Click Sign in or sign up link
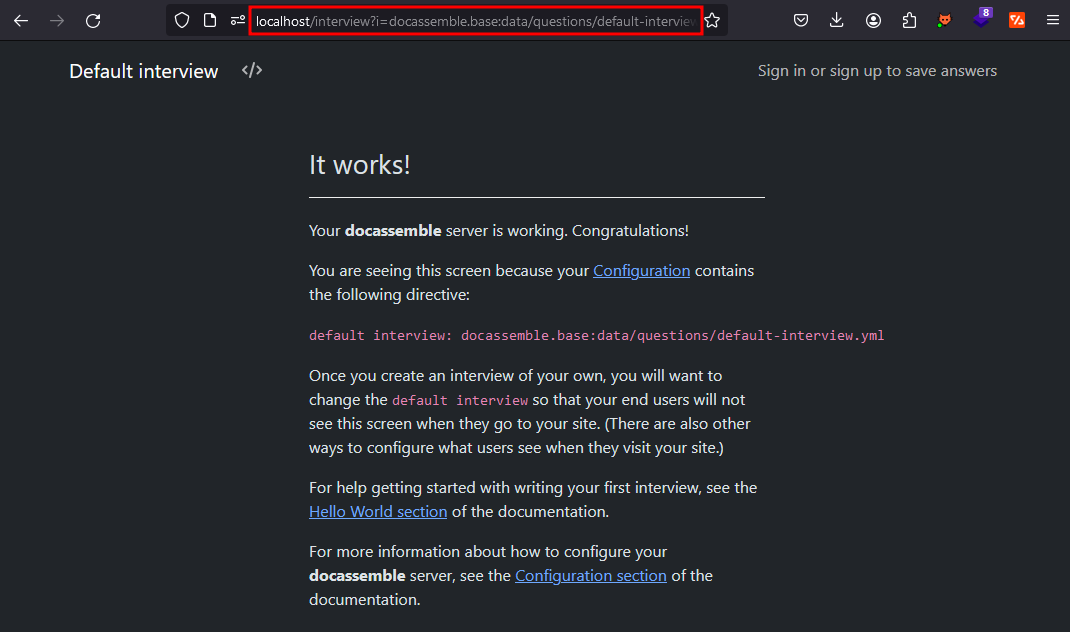The image size is (1070, 632). (x=877, y=71)
